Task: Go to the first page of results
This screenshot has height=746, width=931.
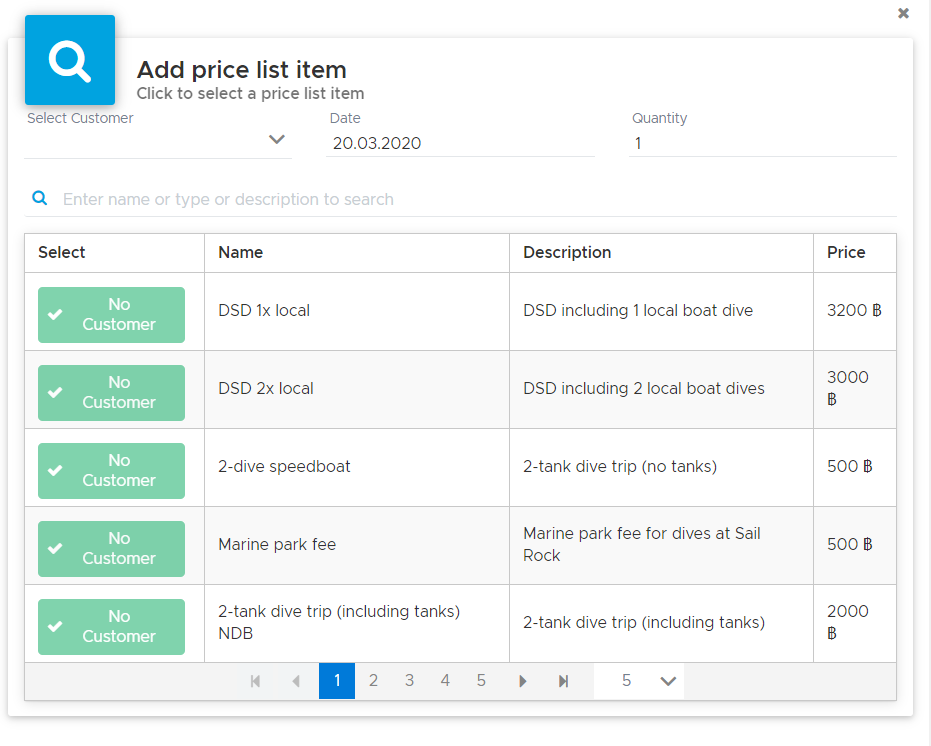Action: 255,681
